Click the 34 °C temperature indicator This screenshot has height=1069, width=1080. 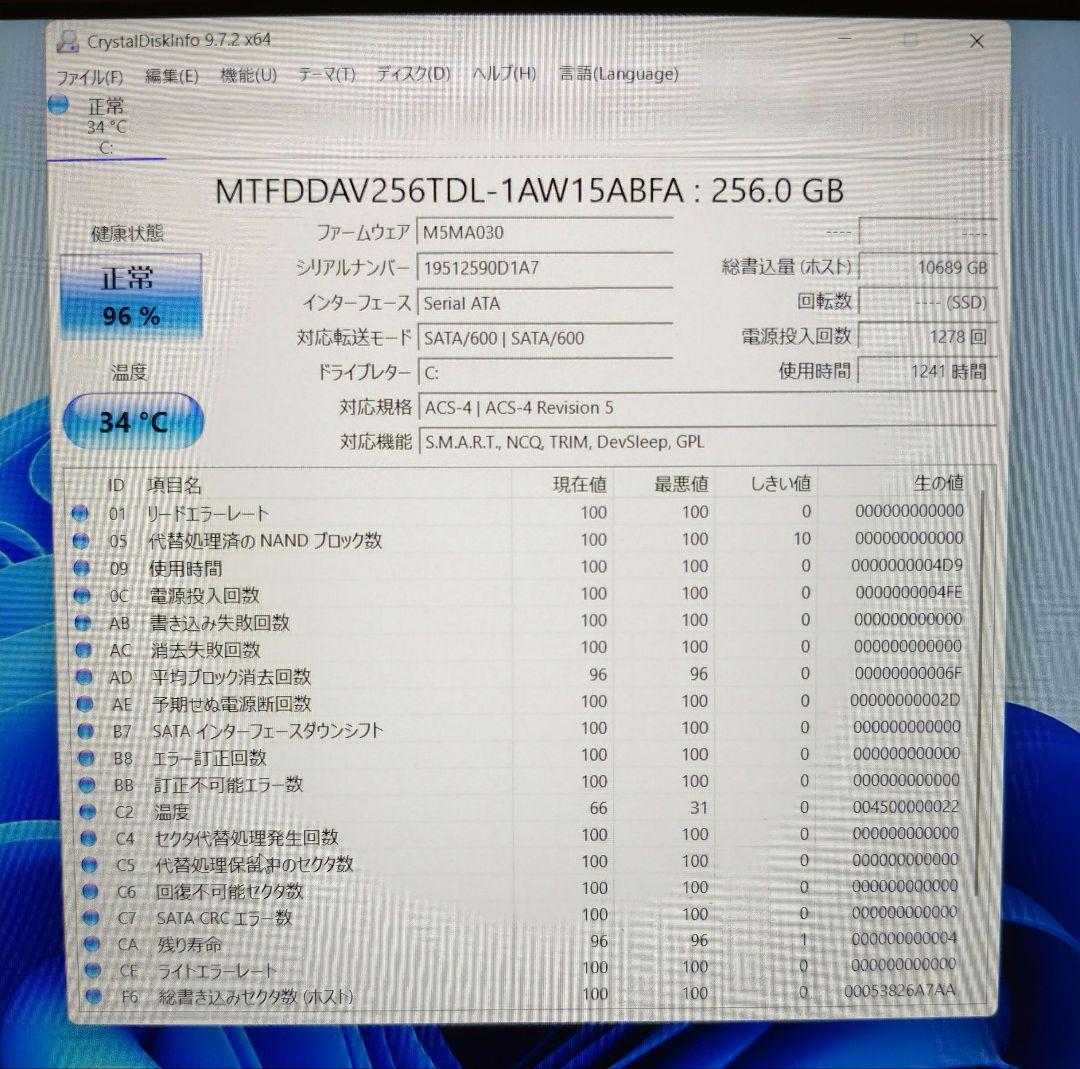click(131, 421)
